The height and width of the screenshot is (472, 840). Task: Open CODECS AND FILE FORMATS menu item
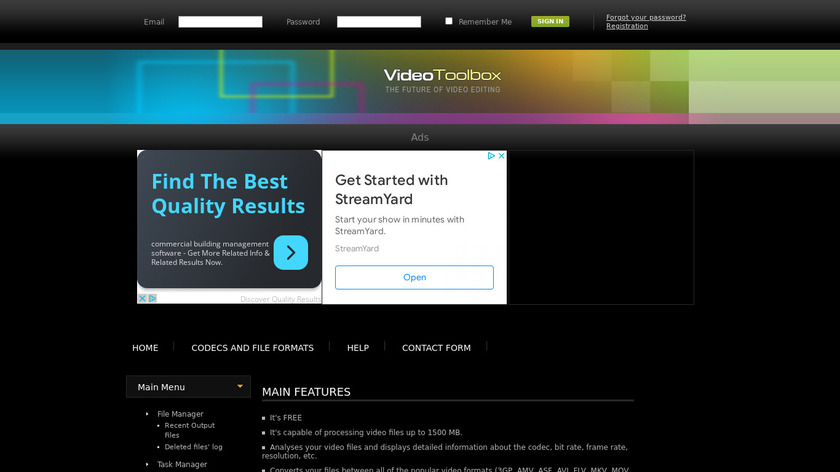click(x=252, y=348)
